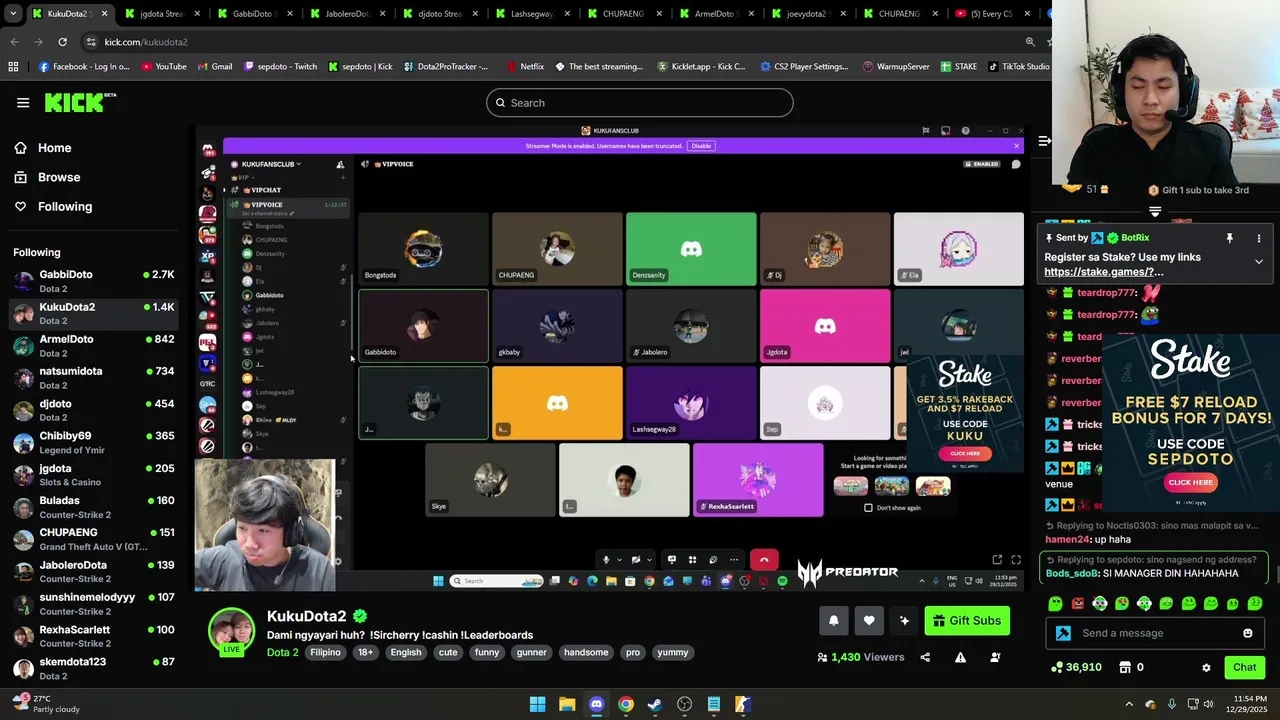This screenshot has height=720, width=1280.
Task: Close the KukuDota2 browser tab
Action: 103,14
